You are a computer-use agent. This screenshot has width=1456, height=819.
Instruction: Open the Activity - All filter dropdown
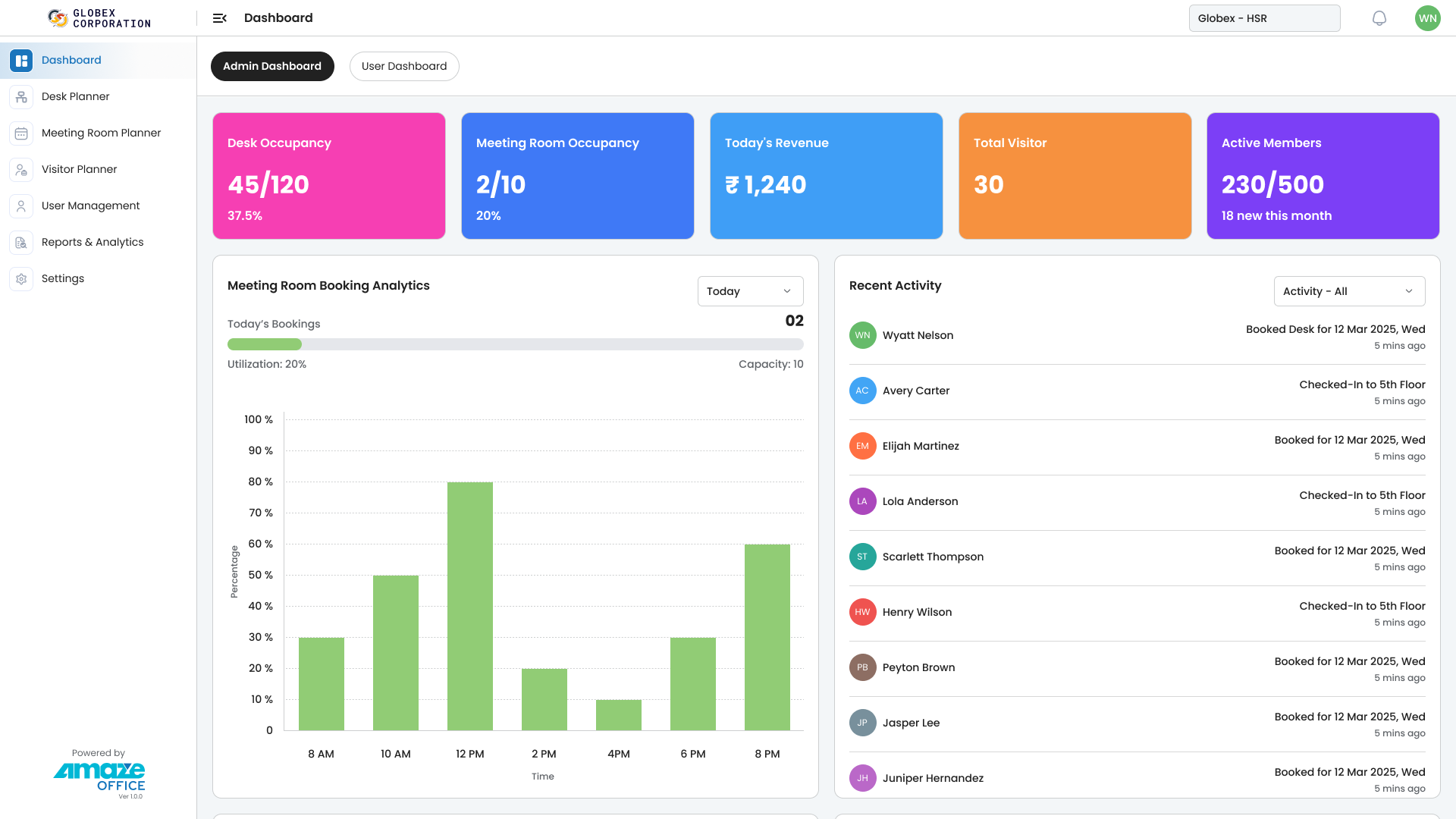coord(1349,290)
